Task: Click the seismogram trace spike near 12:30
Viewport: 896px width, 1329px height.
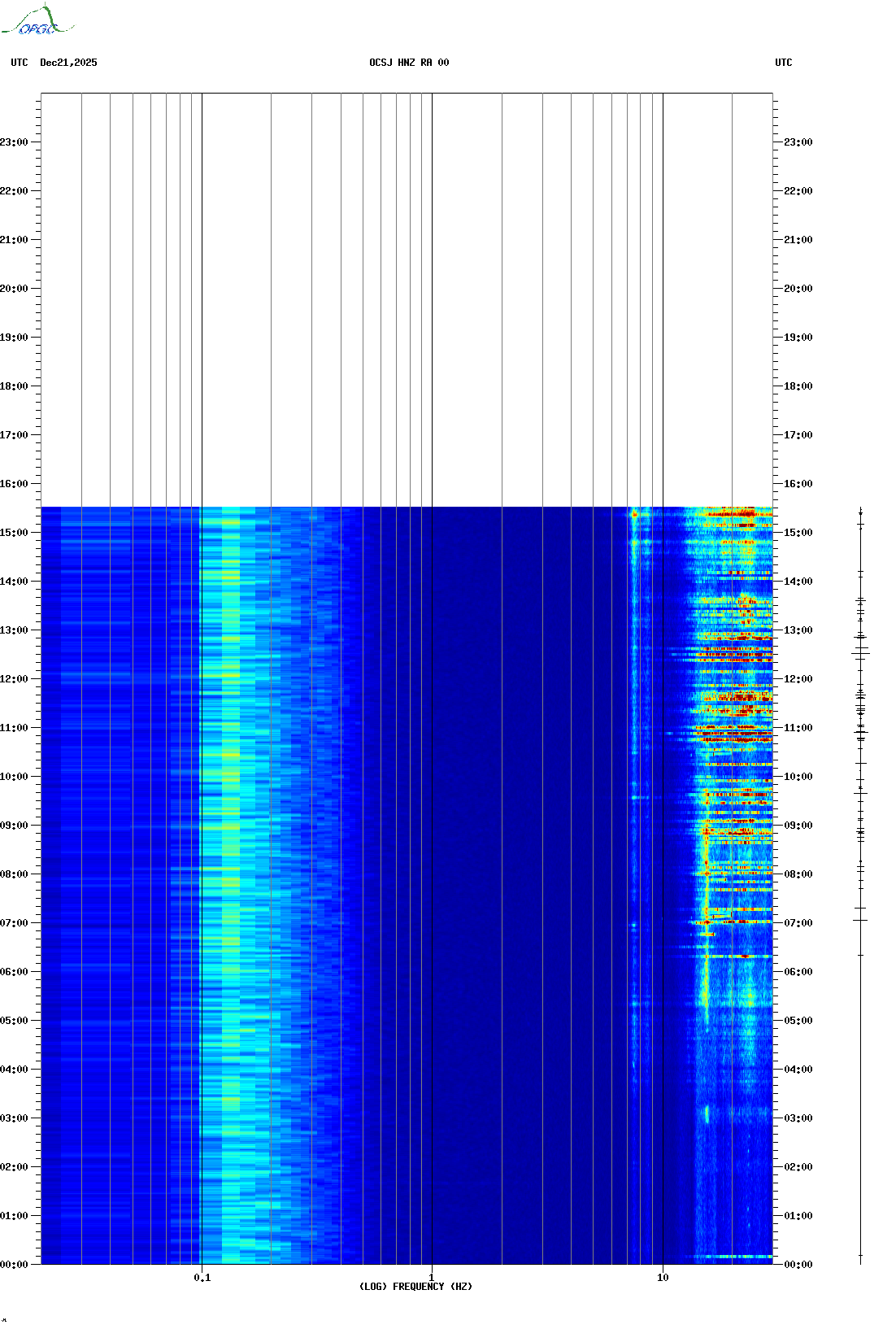Action: click(861, 652)
